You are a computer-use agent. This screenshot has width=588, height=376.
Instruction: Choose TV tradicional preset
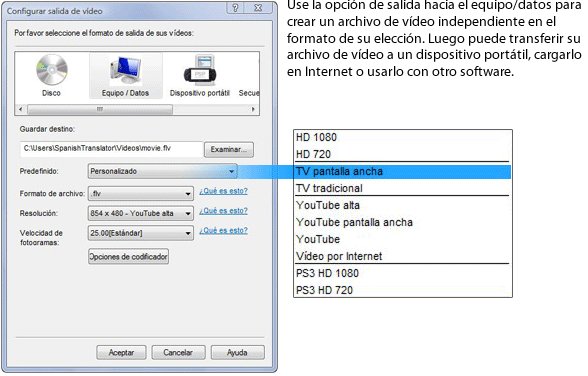click(402, 188)
